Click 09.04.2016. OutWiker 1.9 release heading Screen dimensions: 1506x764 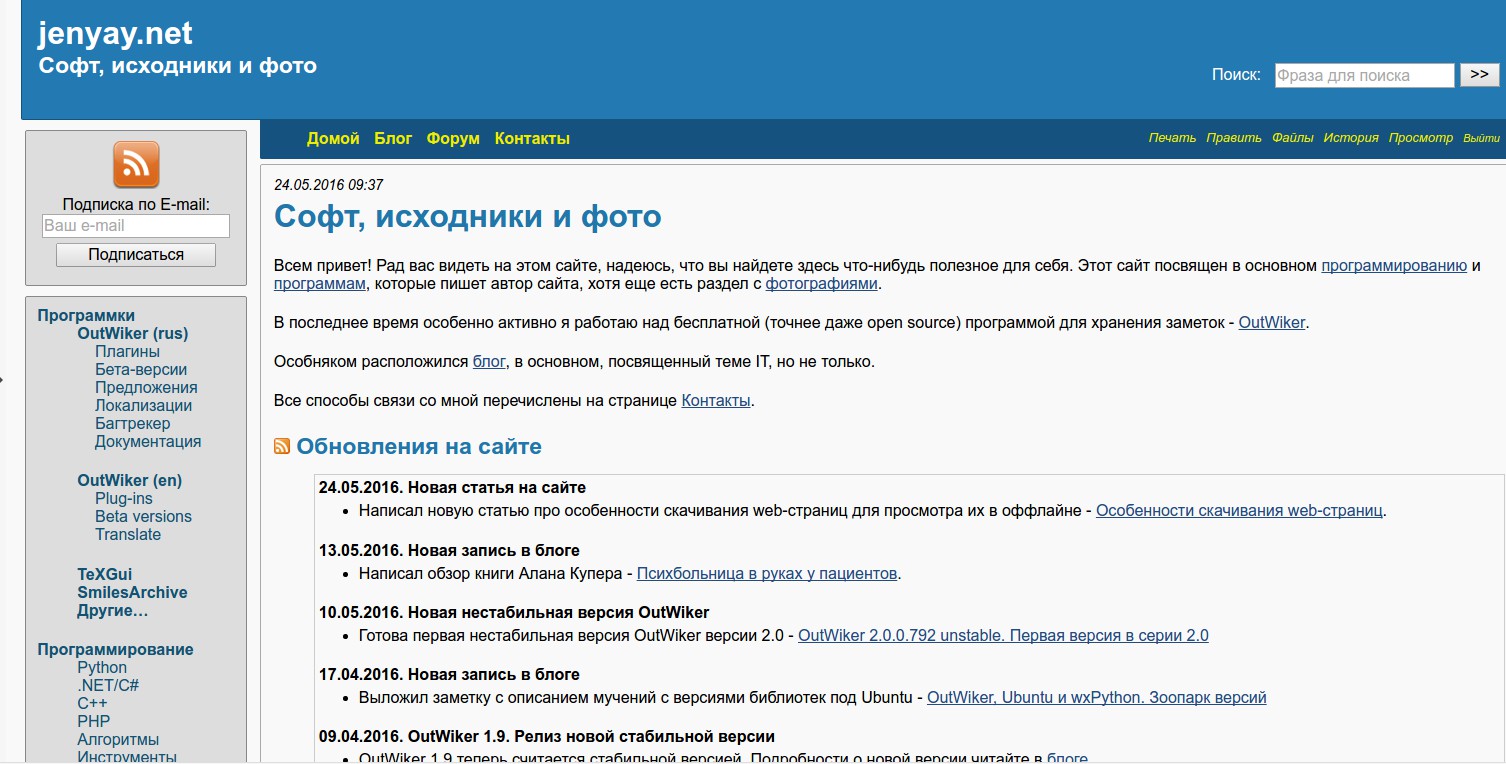[x=547, y=737]
